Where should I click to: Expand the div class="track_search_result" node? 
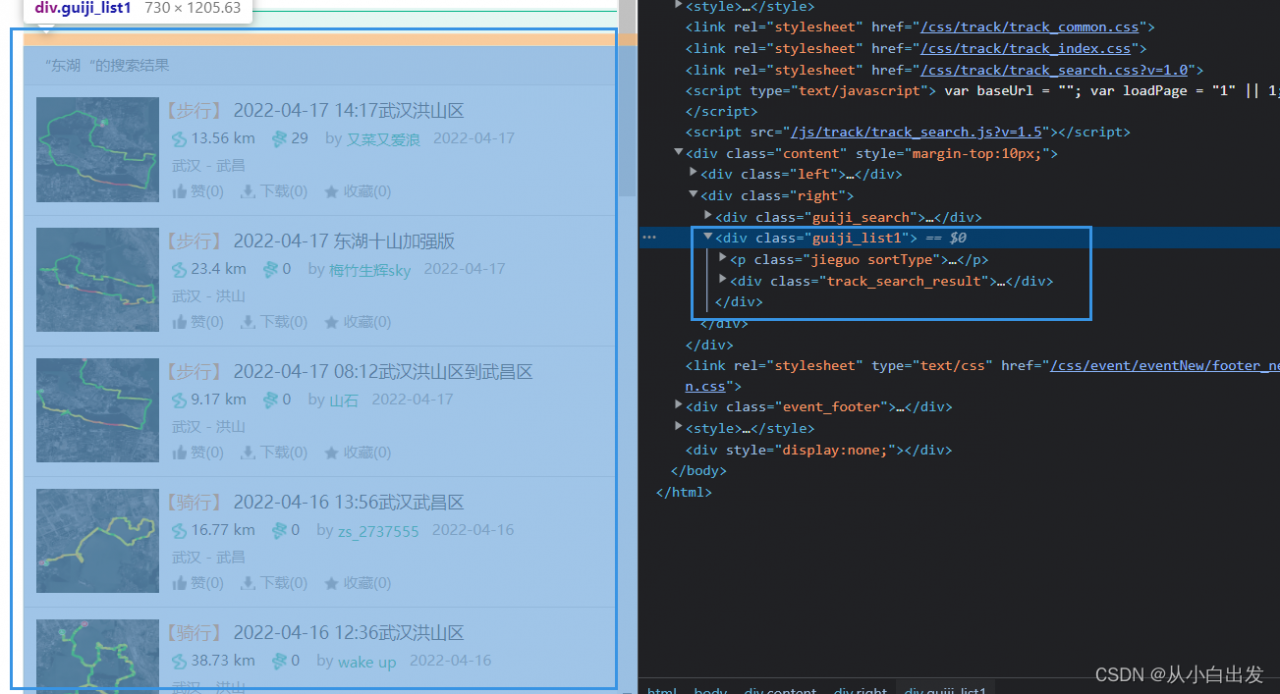(724, 280)
